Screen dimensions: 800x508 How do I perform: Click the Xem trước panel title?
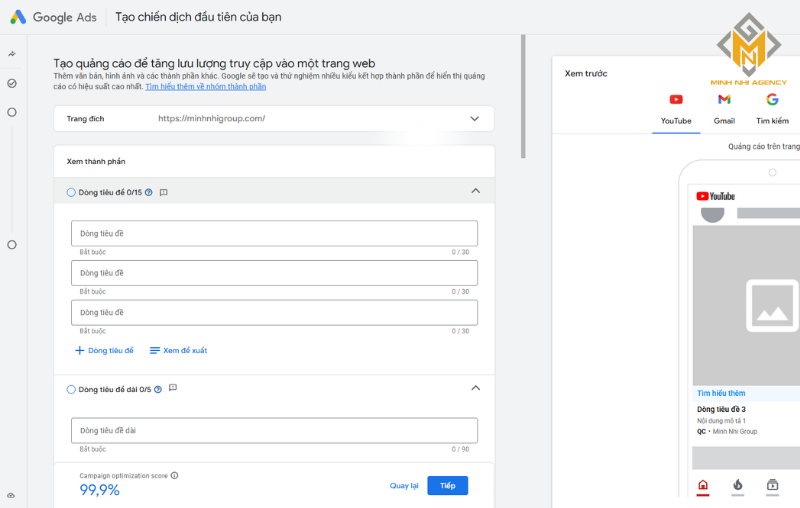pyautogui.click(x=586, y=73)
